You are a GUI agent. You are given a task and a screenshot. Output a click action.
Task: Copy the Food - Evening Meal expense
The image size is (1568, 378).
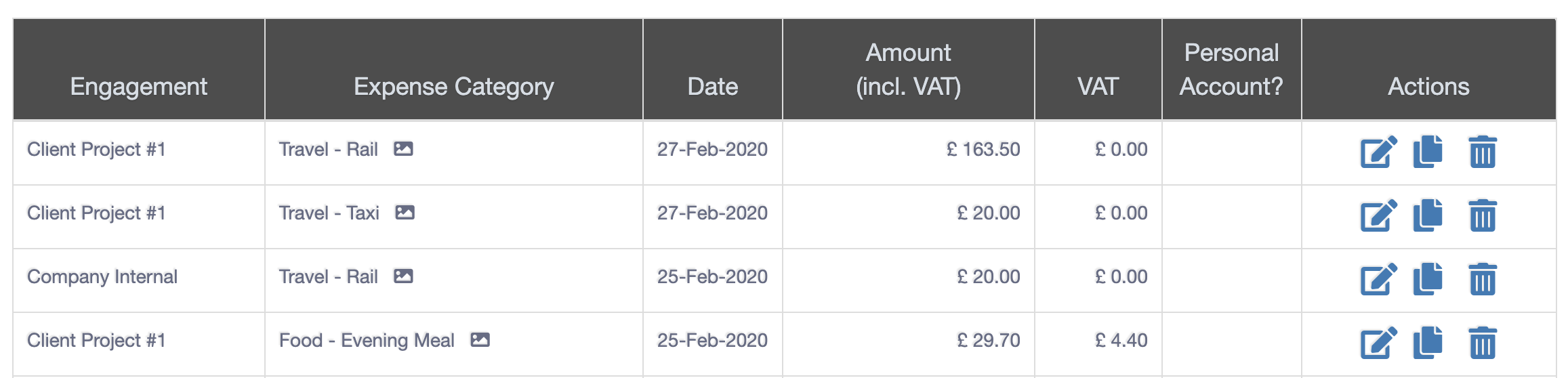[x=1428, y=343]
